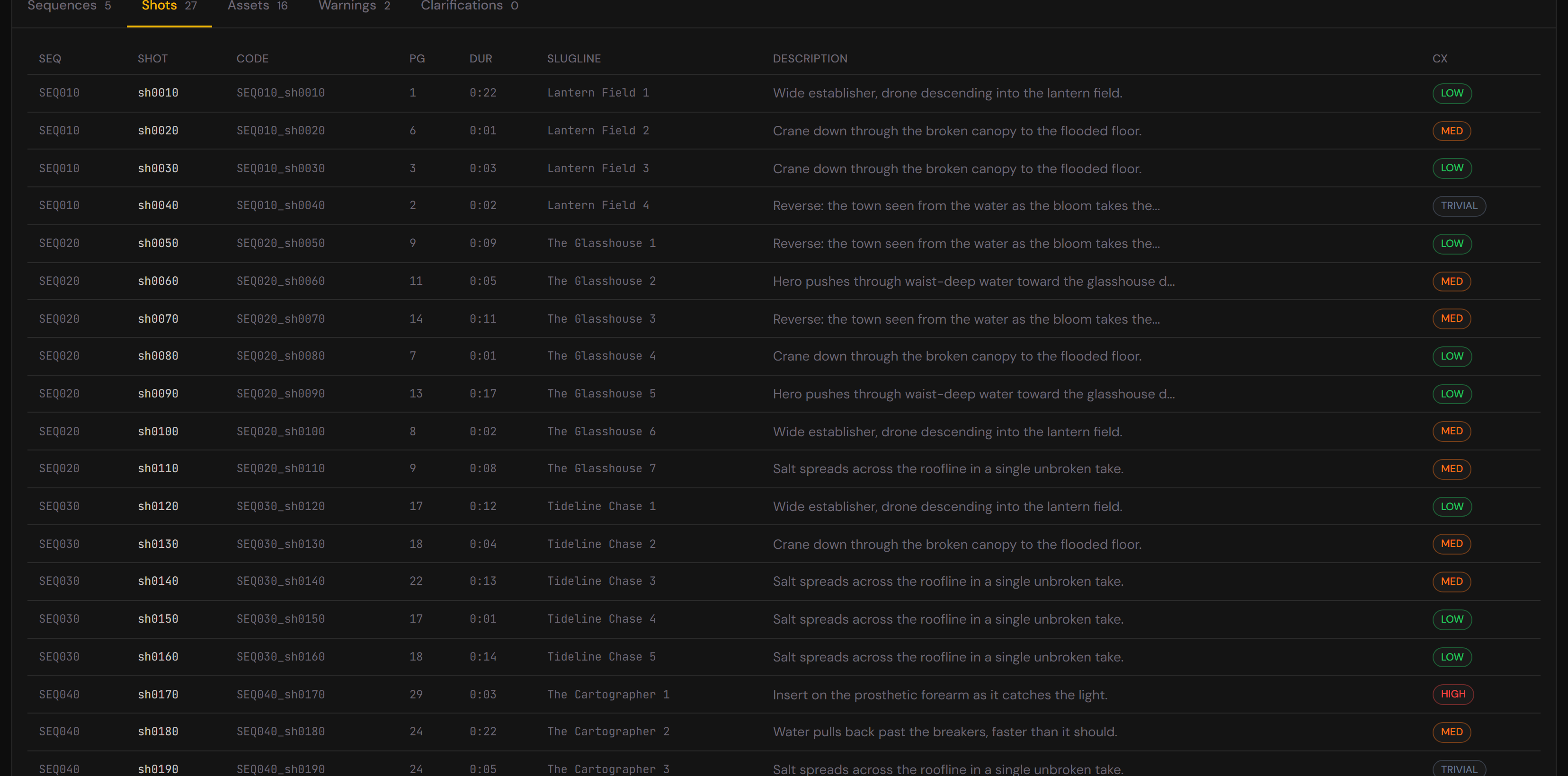Click the PG column header
The height and width of the screenshot is (776, 1568).
[417, 58]
